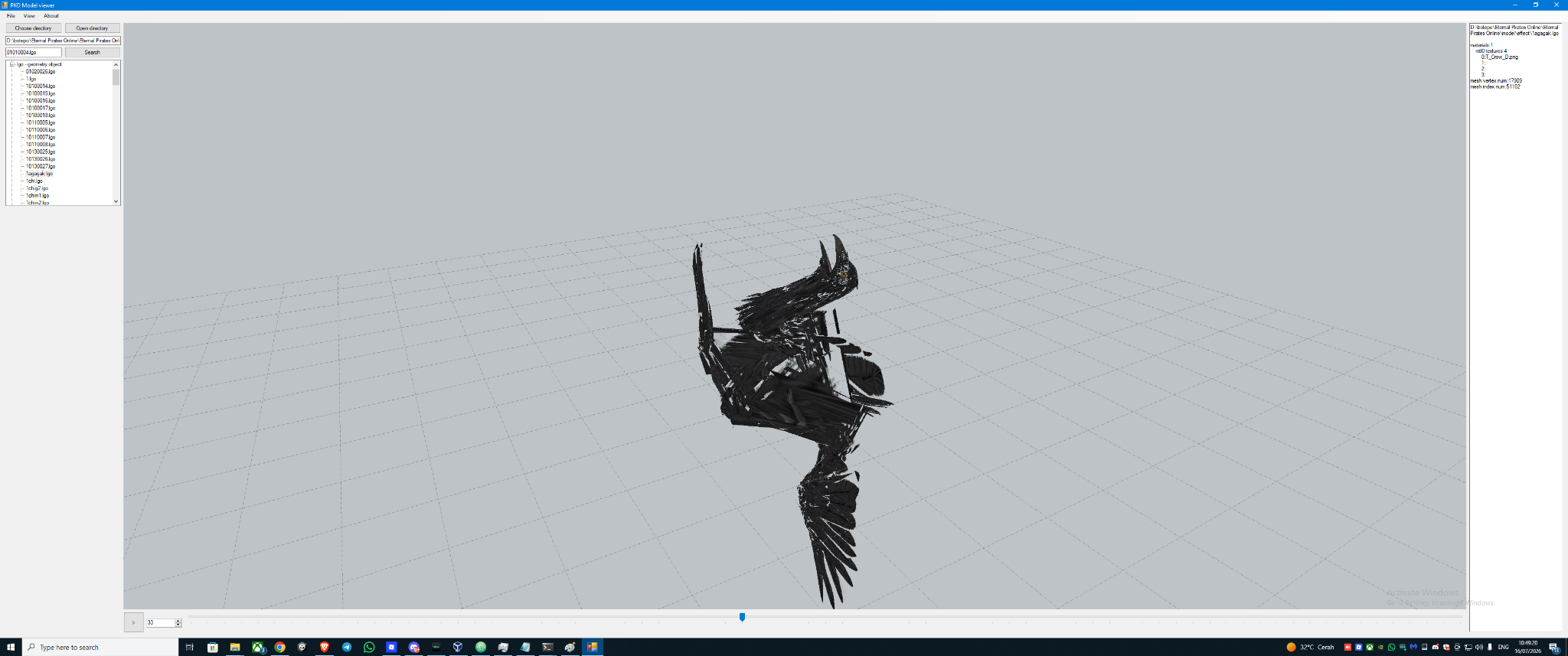Select 10110007.lgo in the tree

pyautogui.click(x=41, y=137)
